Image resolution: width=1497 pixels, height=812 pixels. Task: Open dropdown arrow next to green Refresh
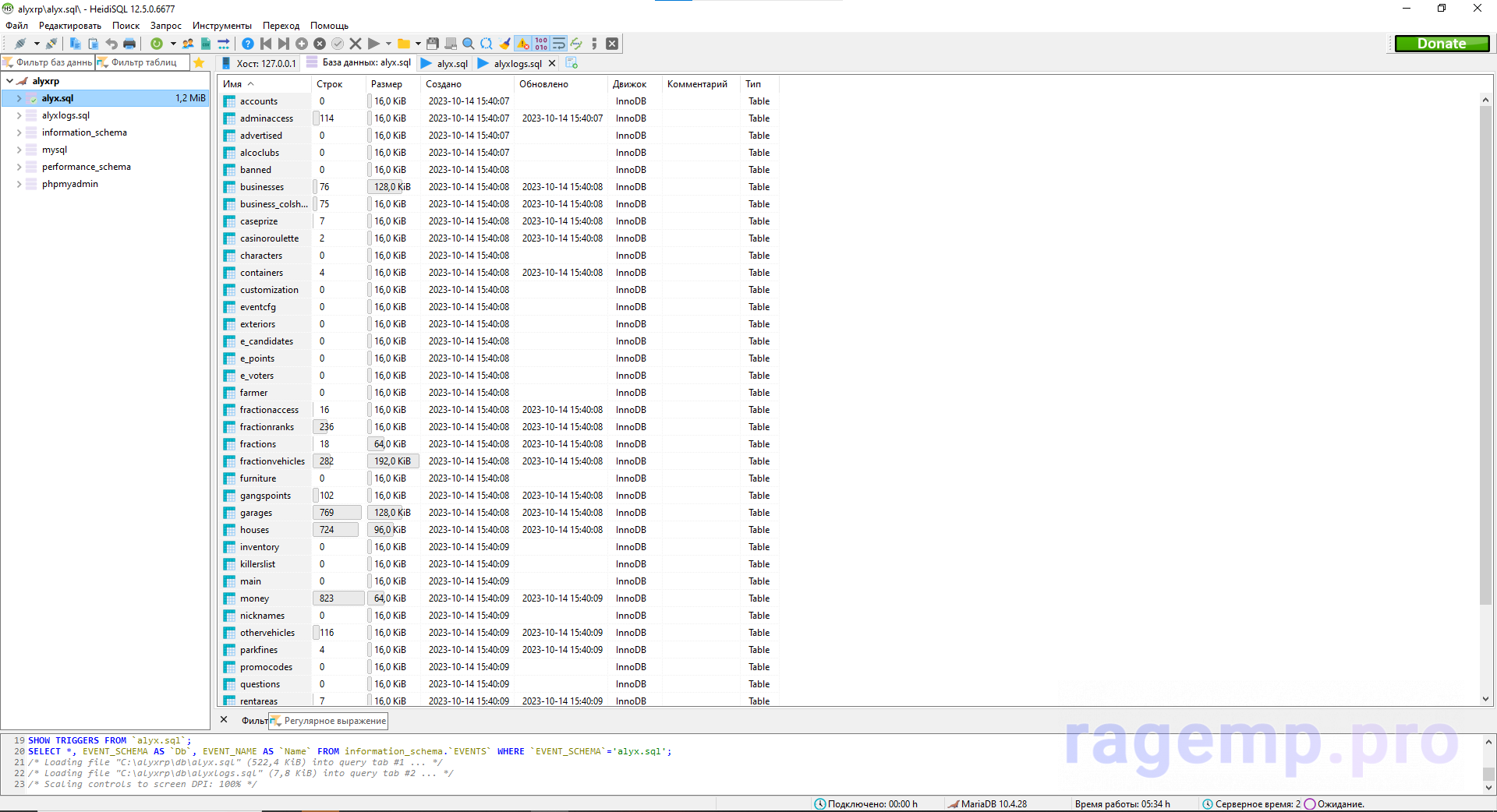click(172, 44)
